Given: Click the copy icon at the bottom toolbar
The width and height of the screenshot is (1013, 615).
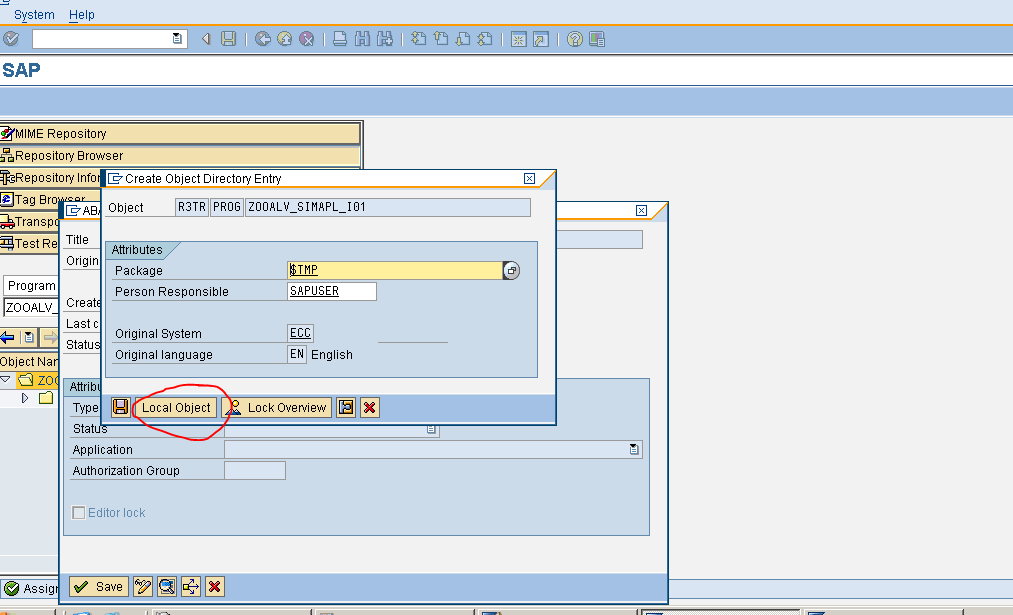Looking at the screenshot, I should tap(190, 587).
